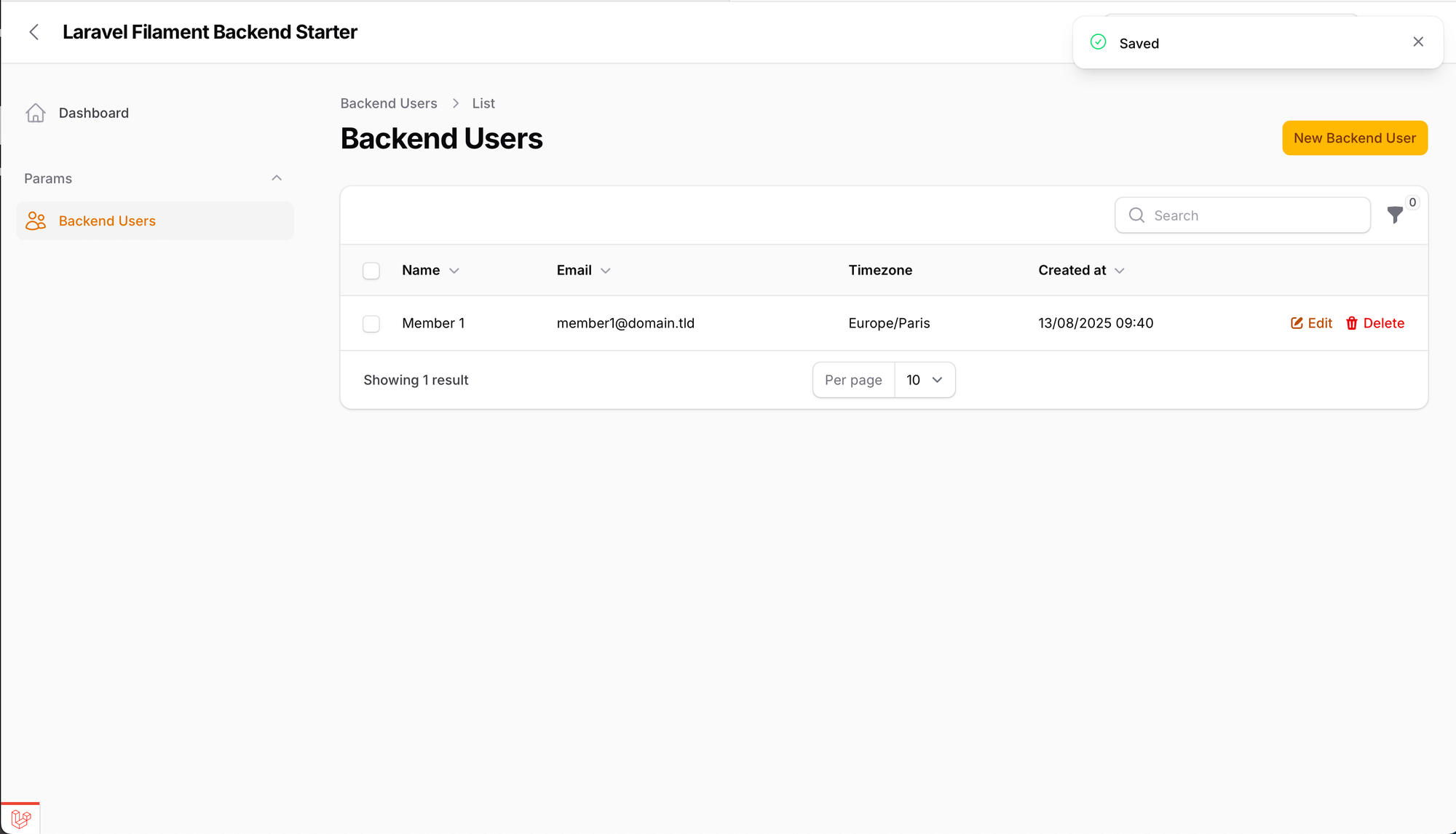Click the Edit pencil icon on Member 1 row
The height and width of the screenshot is (834, 1456).
[x=1296, y=323]
